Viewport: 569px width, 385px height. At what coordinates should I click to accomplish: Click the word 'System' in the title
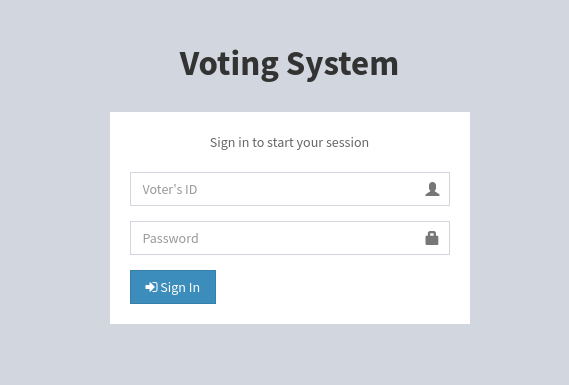pyautogui.click(x=343, y=65)
